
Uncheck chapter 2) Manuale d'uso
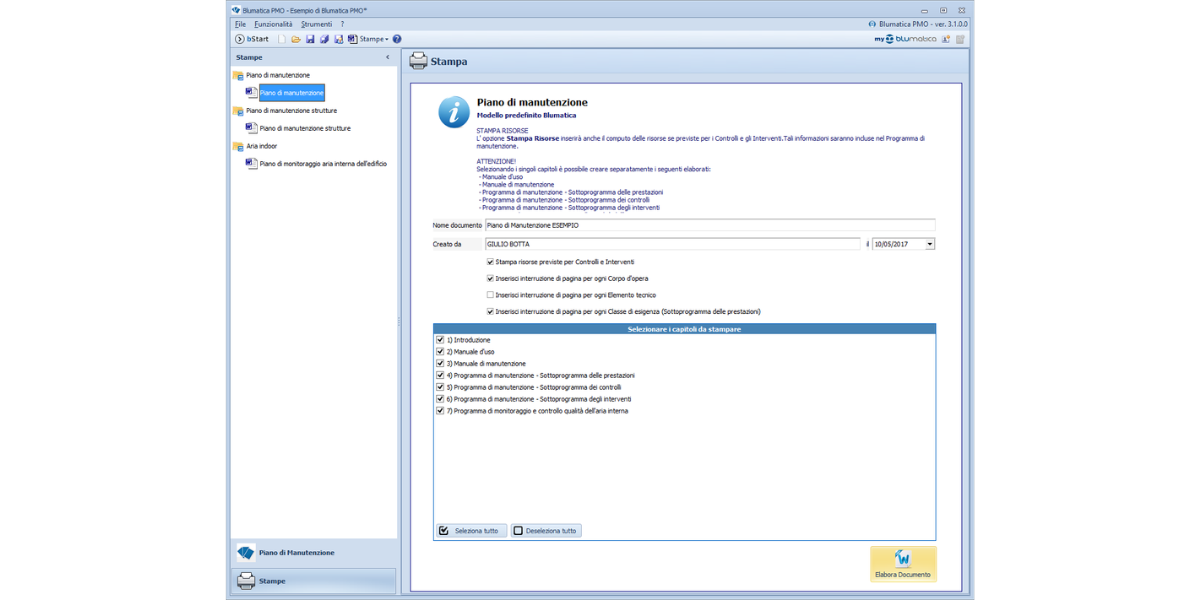[x=440, y=352]
